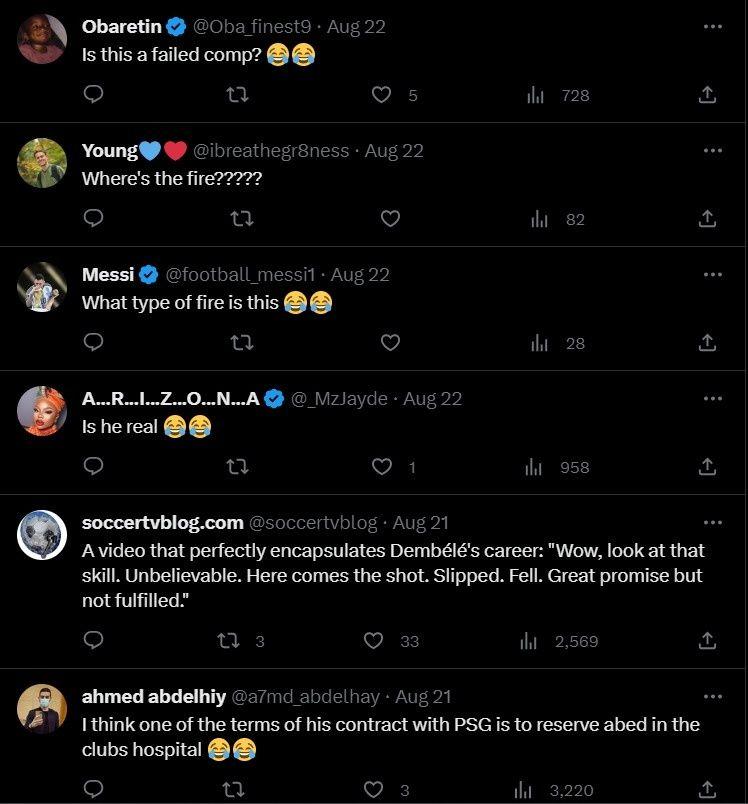View analytics on soccertvblog.com's tweet
The width and height of the screenshot is (748, 804).
click(529, 641)
